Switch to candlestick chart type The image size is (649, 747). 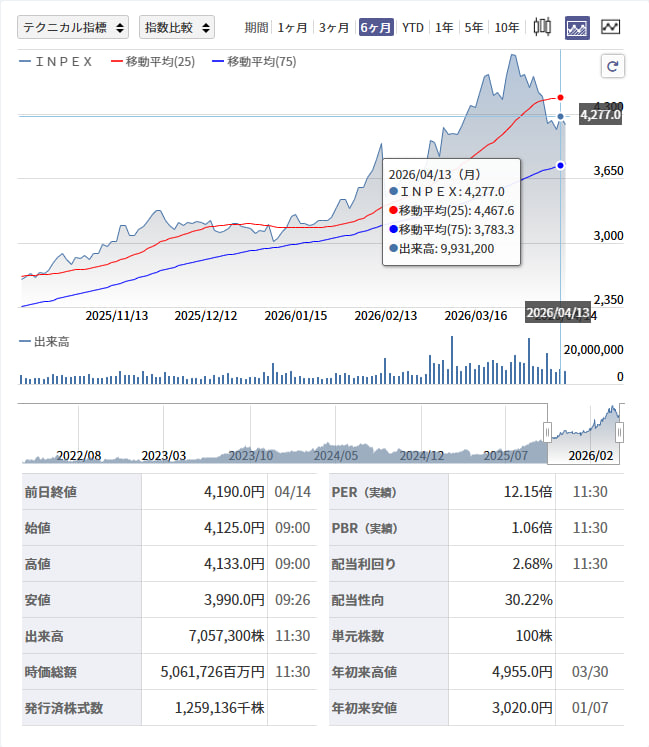542,27
